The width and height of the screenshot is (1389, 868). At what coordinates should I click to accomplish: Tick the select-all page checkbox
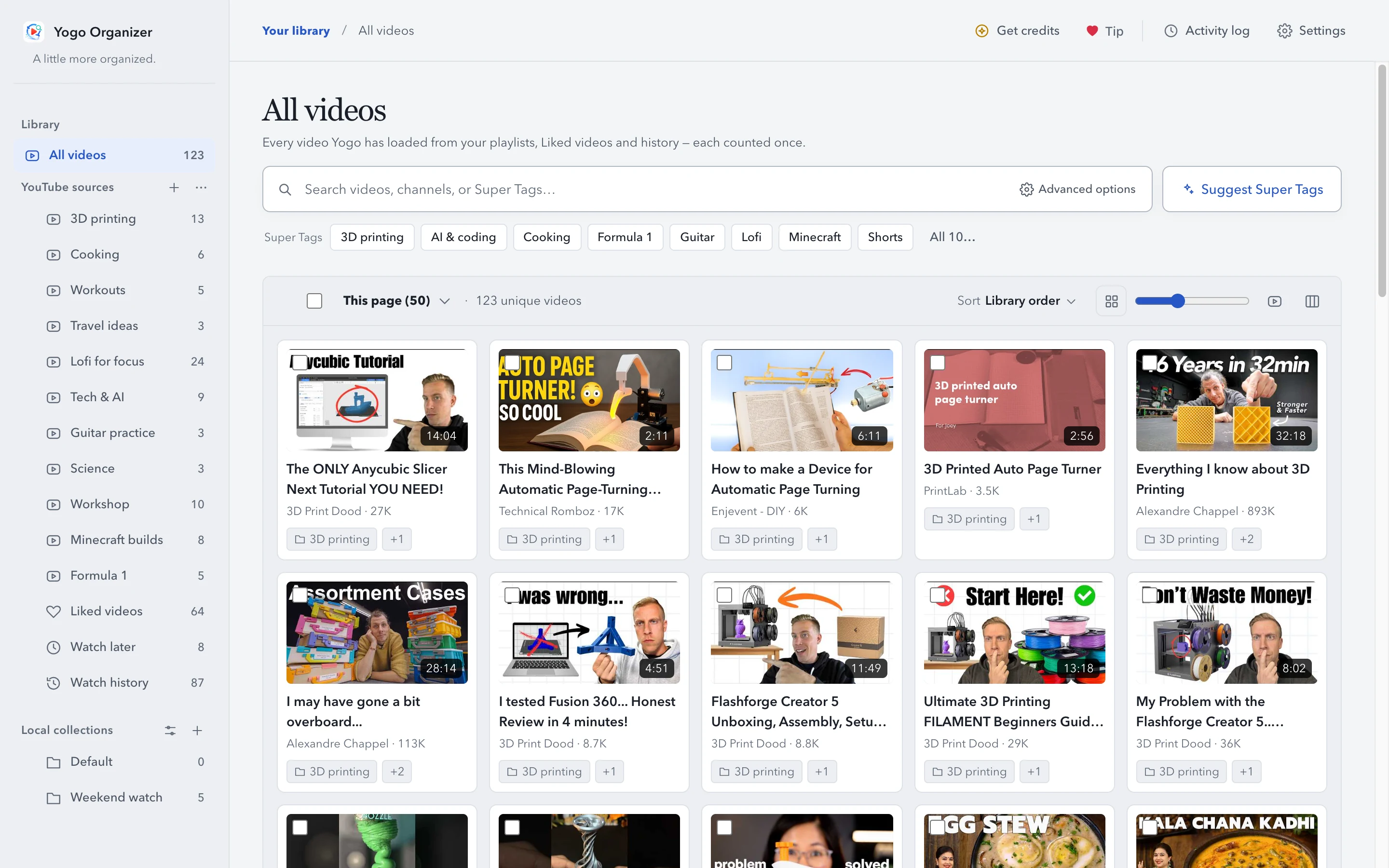tap(314, 301)
